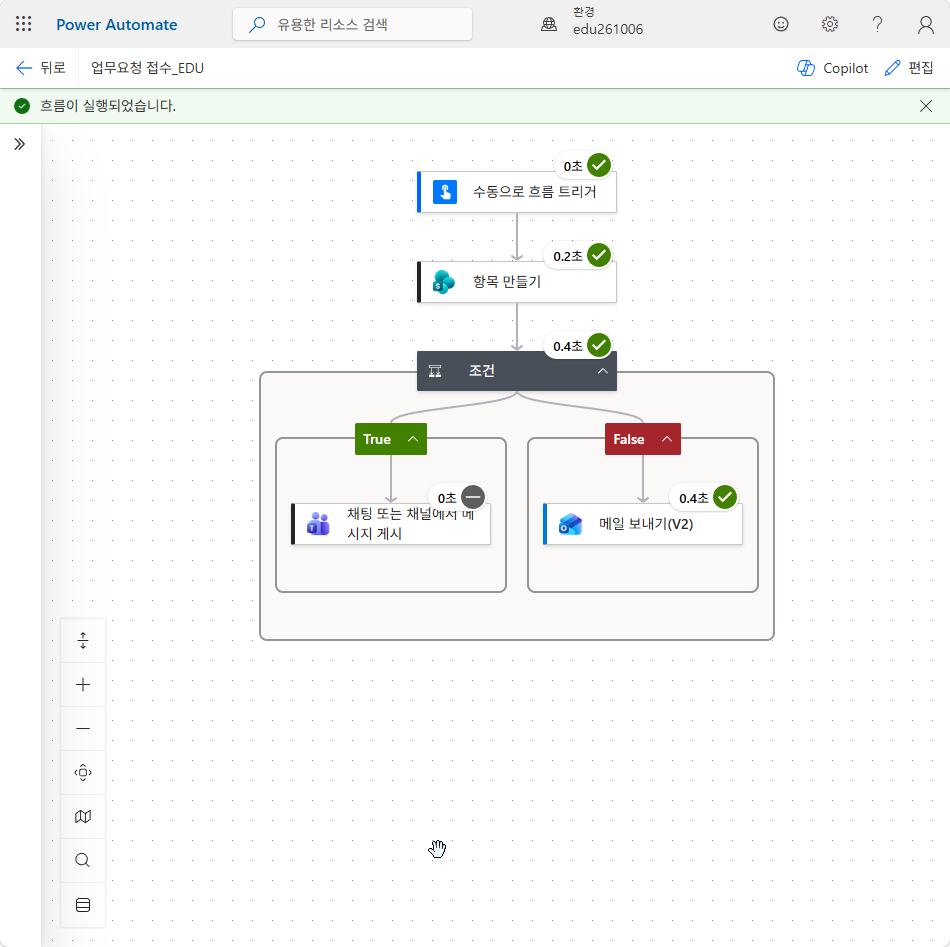
Task: Expand the left side panel chevron
Action: 19,144
